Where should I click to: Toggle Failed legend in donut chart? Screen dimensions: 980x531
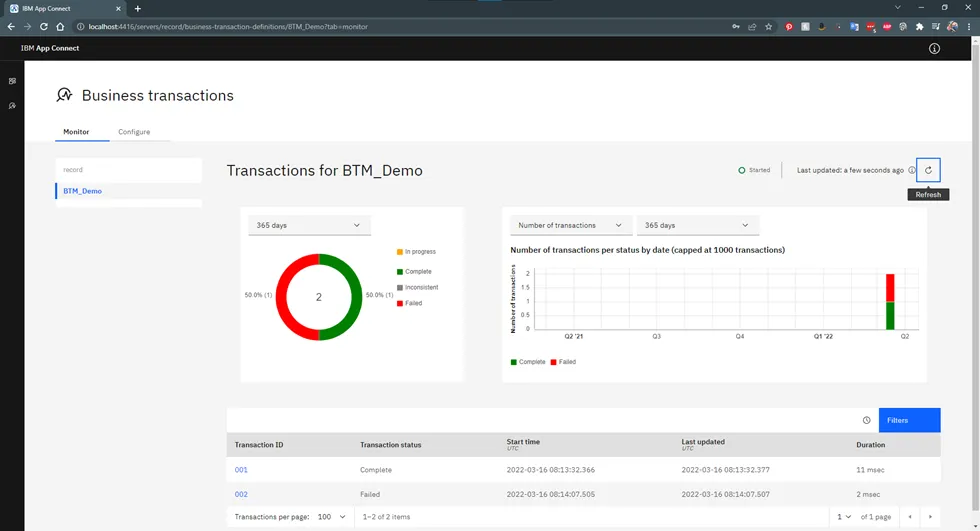pos(410,304)
